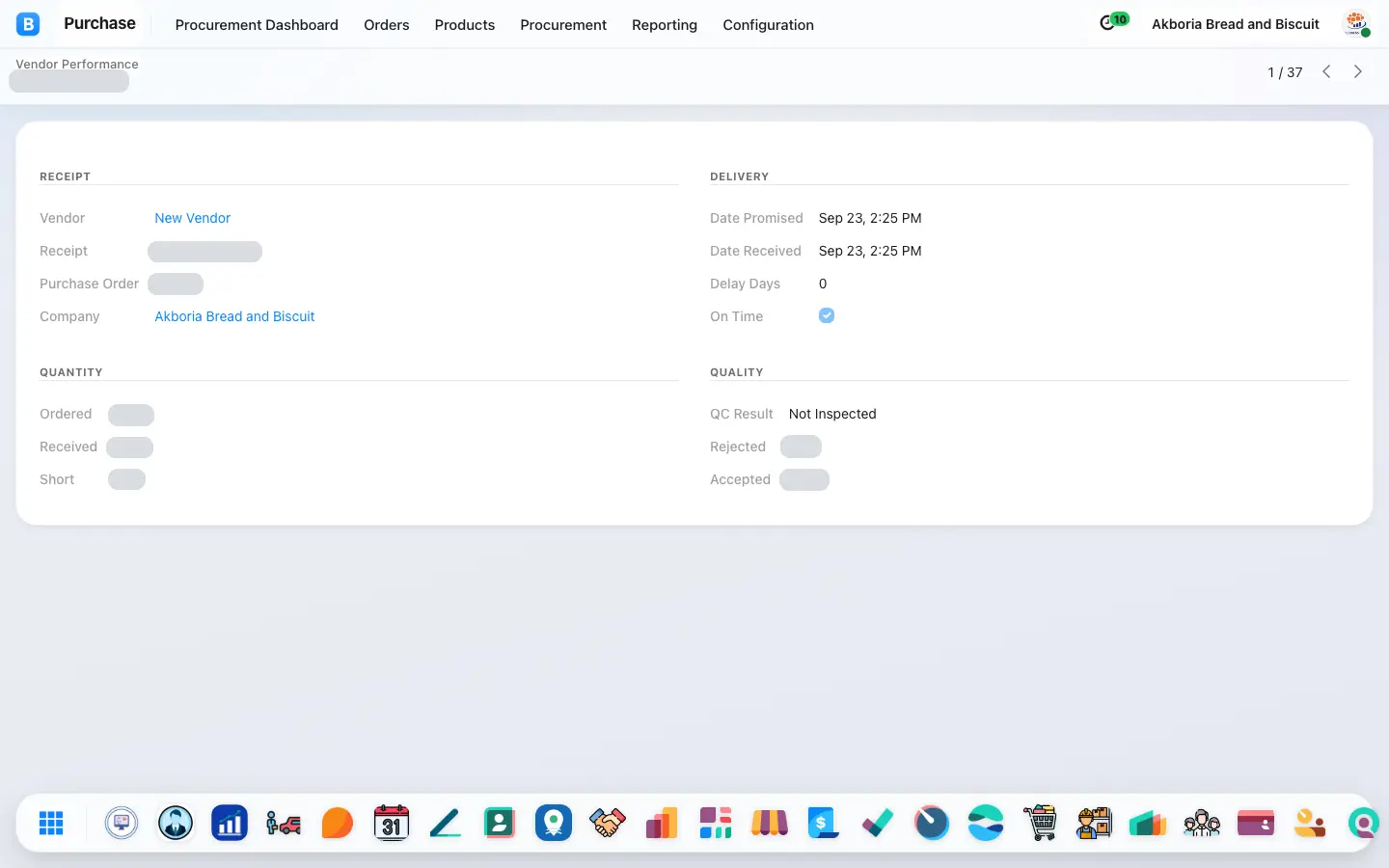
Task: Launch the man in suit avatar app
Action: pyautogui.click(x=176, y=823)
